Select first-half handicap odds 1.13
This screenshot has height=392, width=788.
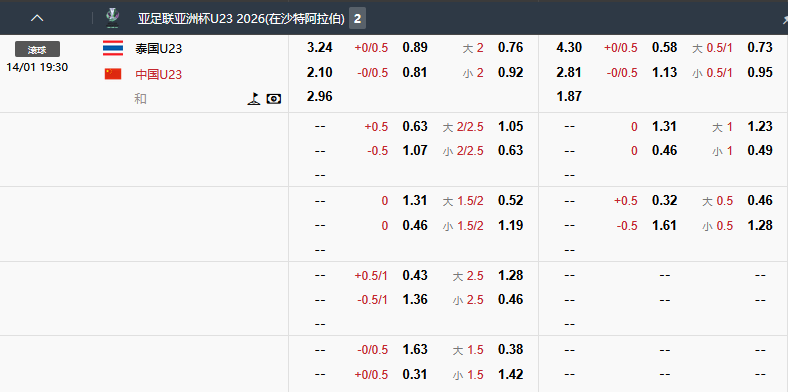[664, 72]
